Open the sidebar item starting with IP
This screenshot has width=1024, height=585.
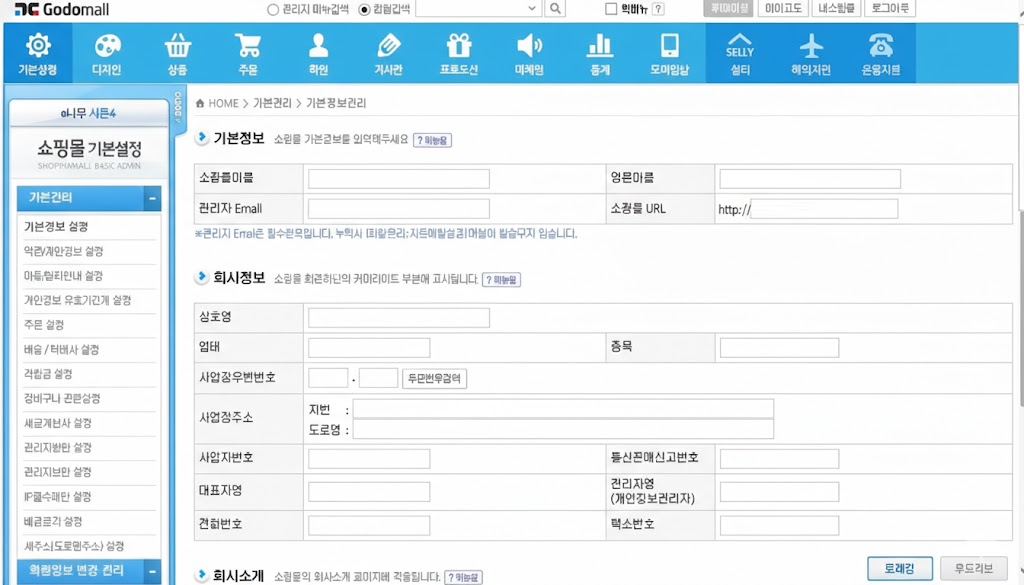(57, 497)
